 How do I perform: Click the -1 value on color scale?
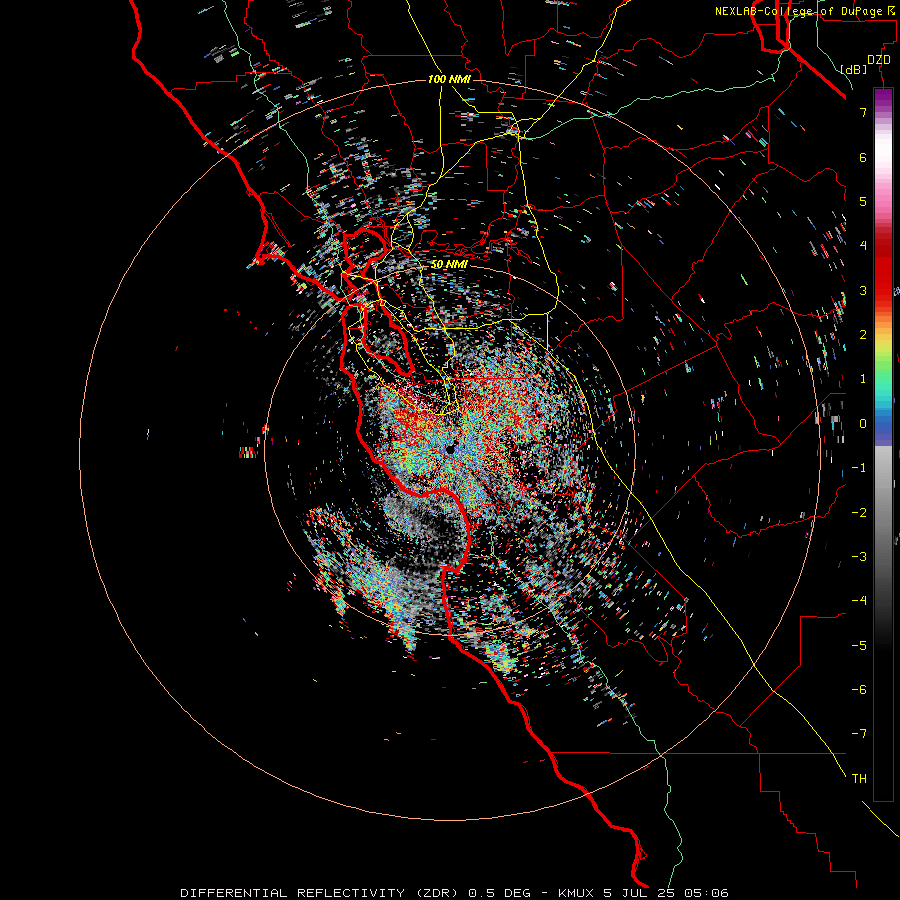[x=859, y=468]
